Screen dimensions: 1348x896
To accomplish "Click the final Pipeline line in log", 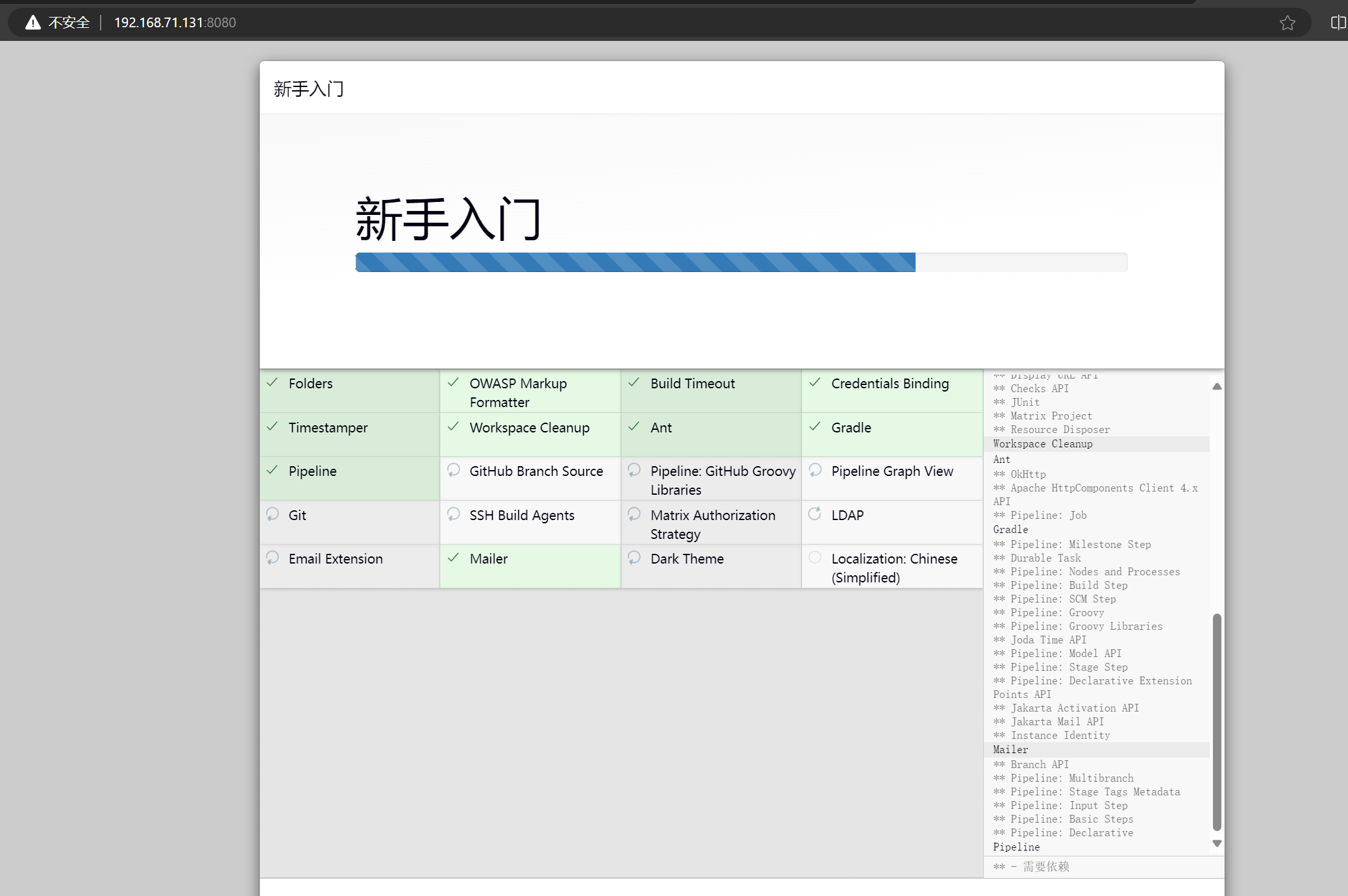I will pos(1016,847).
